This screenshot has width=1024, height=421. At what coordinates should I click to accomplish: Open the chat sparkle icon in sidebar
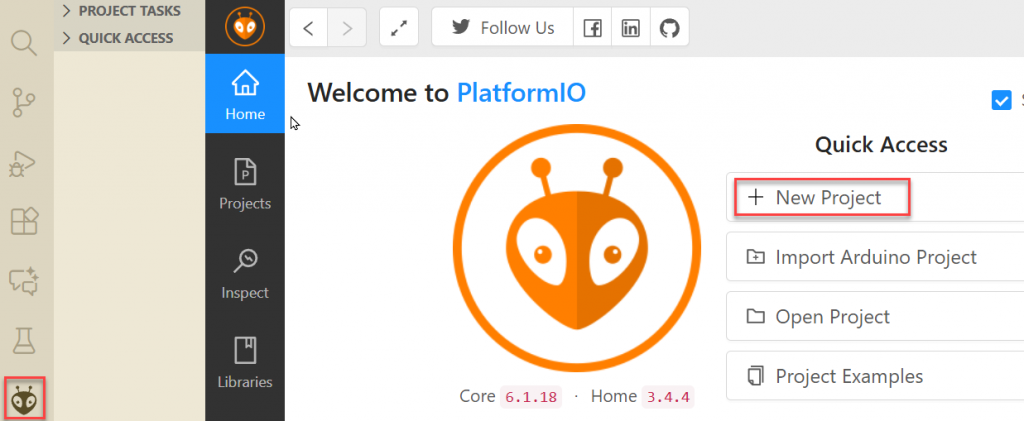click(x=25, y=281)
